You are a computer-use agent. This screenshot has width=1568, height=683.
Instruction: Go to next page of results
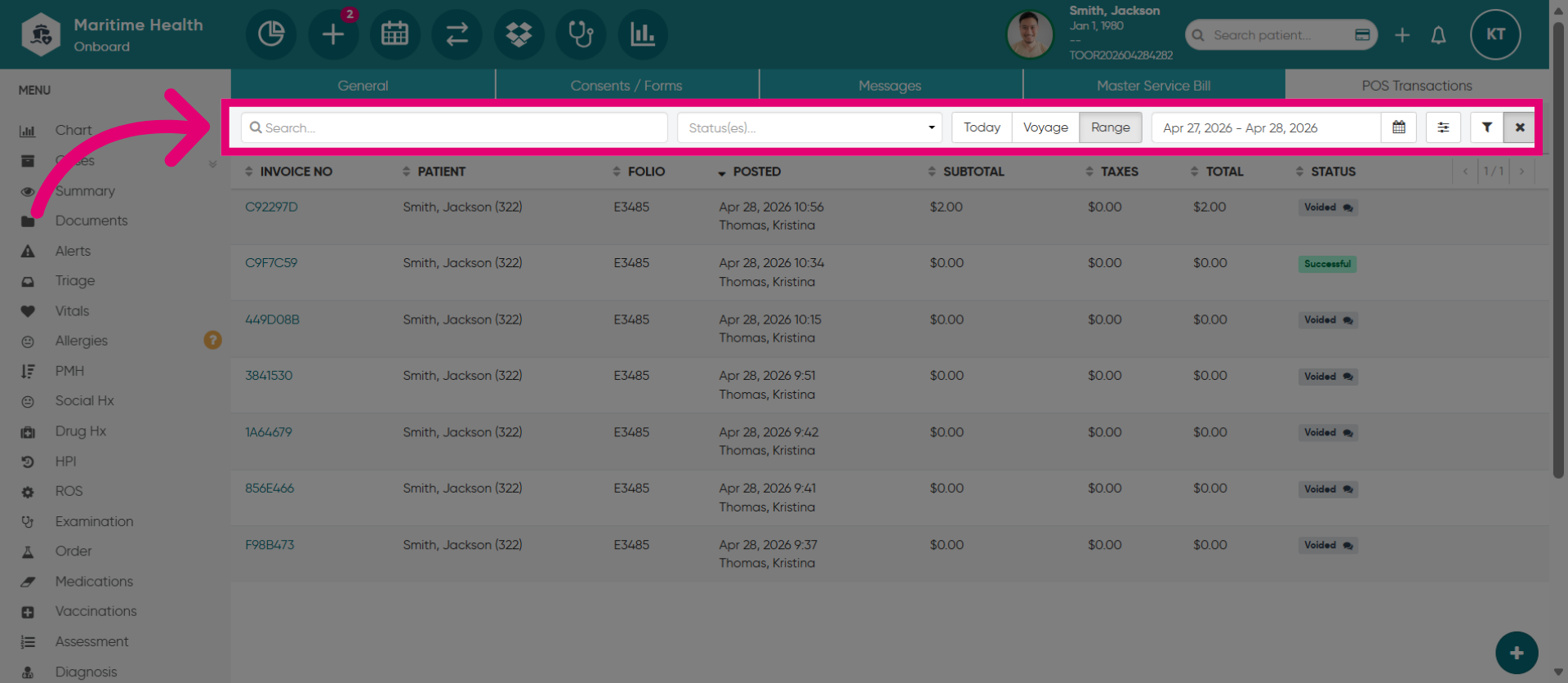pos(1521,172)
